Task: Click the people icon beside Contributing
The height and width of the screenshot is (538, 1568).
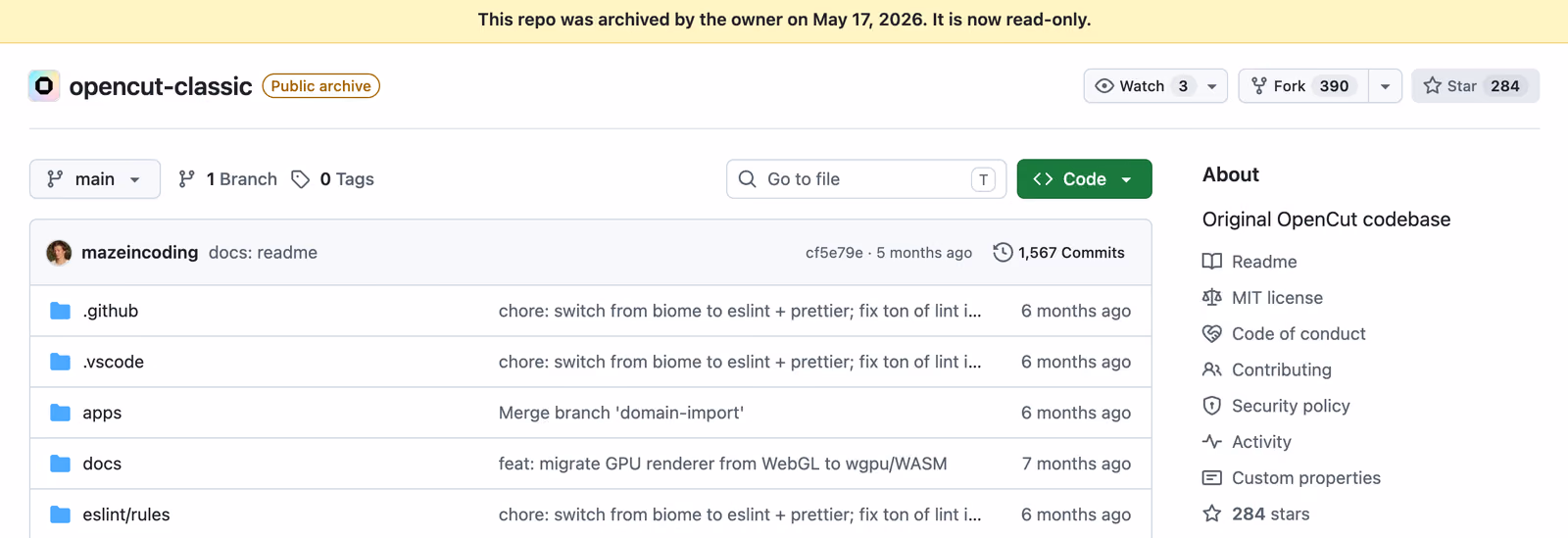Action: (1212, 369)
